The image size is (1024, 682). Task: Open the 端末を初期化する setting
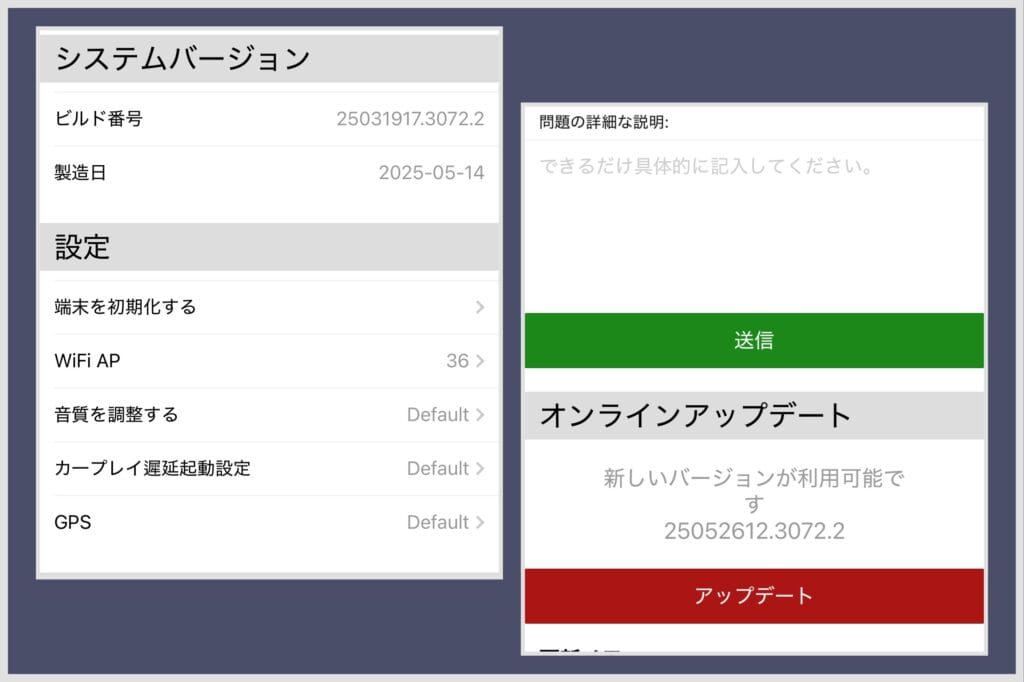click(x=125, y=307)
